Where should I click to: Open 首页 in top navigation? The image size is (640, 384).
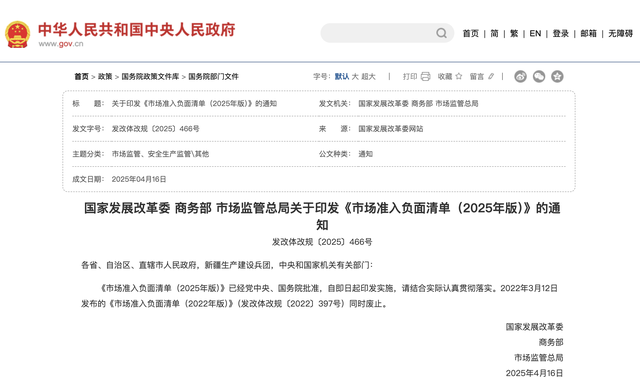470,33
